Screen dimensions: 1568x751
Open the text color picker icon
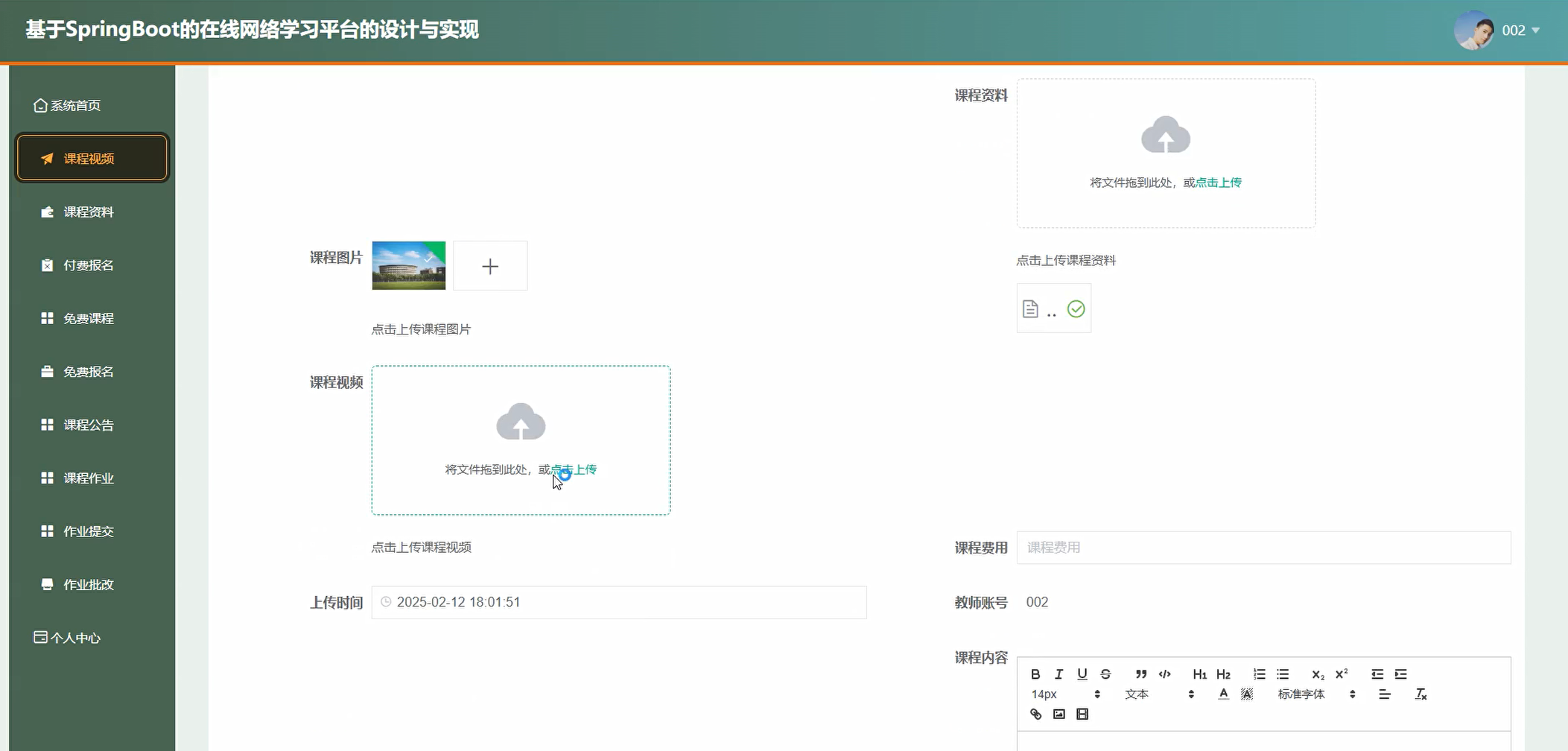(1224, 694)
